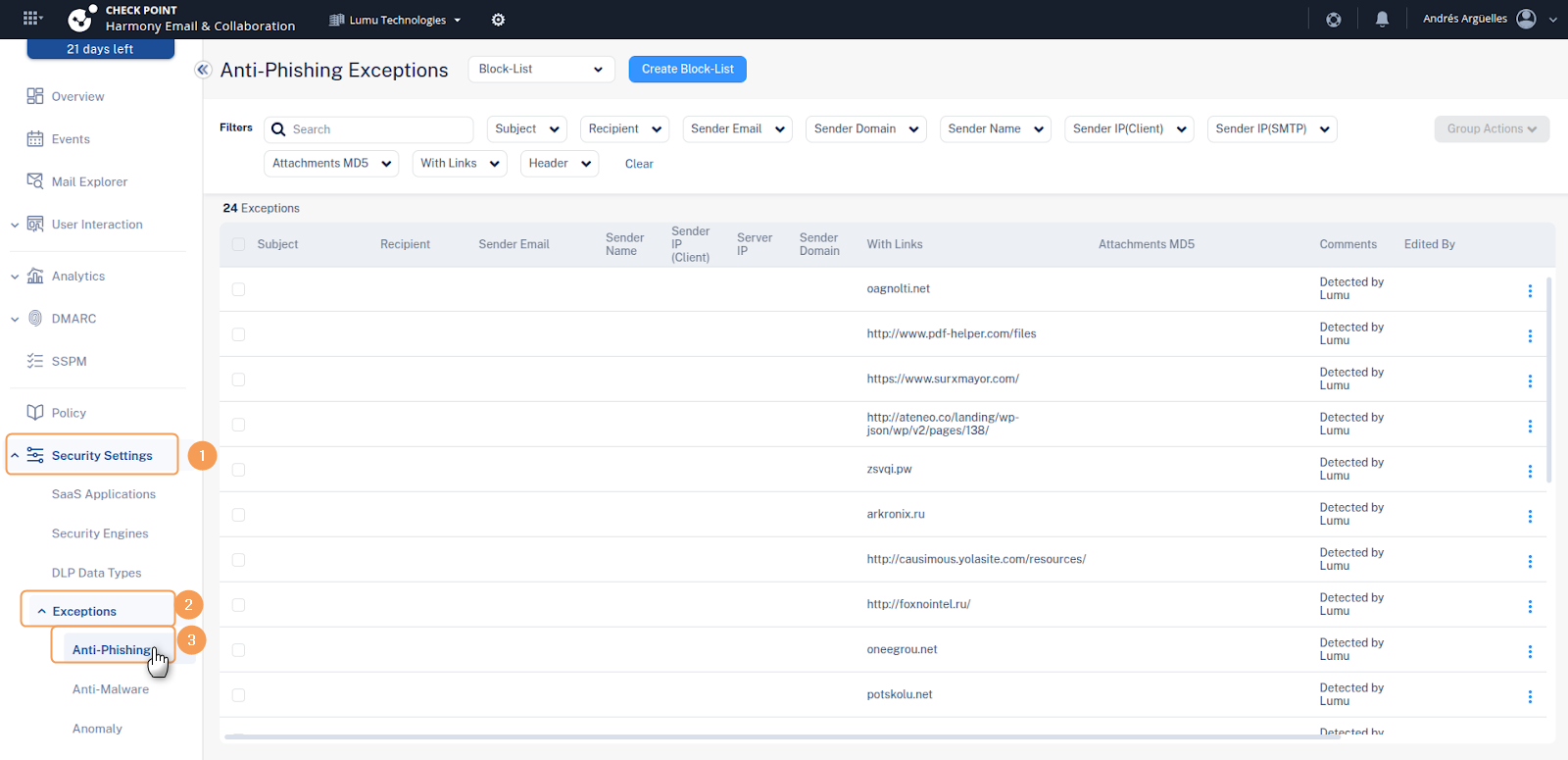The image size is (1568, 760).
Task: Click the settings gear in top bar
Action: tap(498, 20)
